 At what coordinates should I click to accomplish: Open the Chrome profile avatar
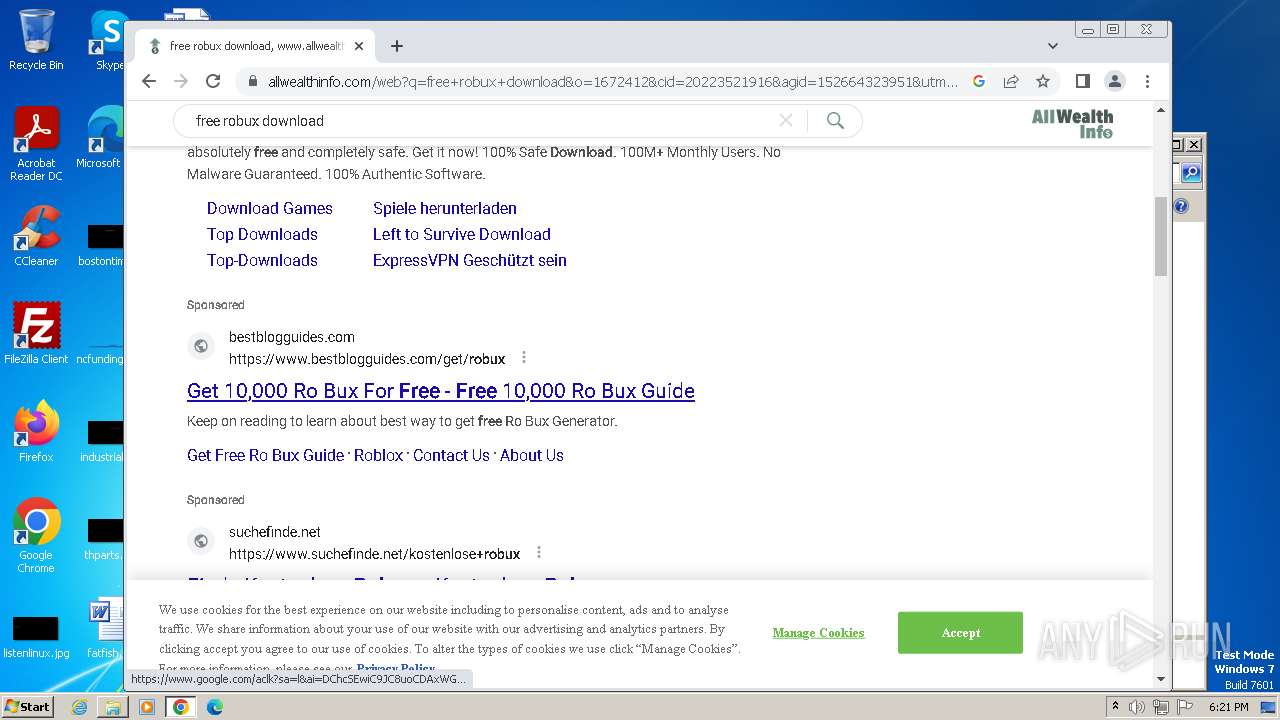(1115, 81)
